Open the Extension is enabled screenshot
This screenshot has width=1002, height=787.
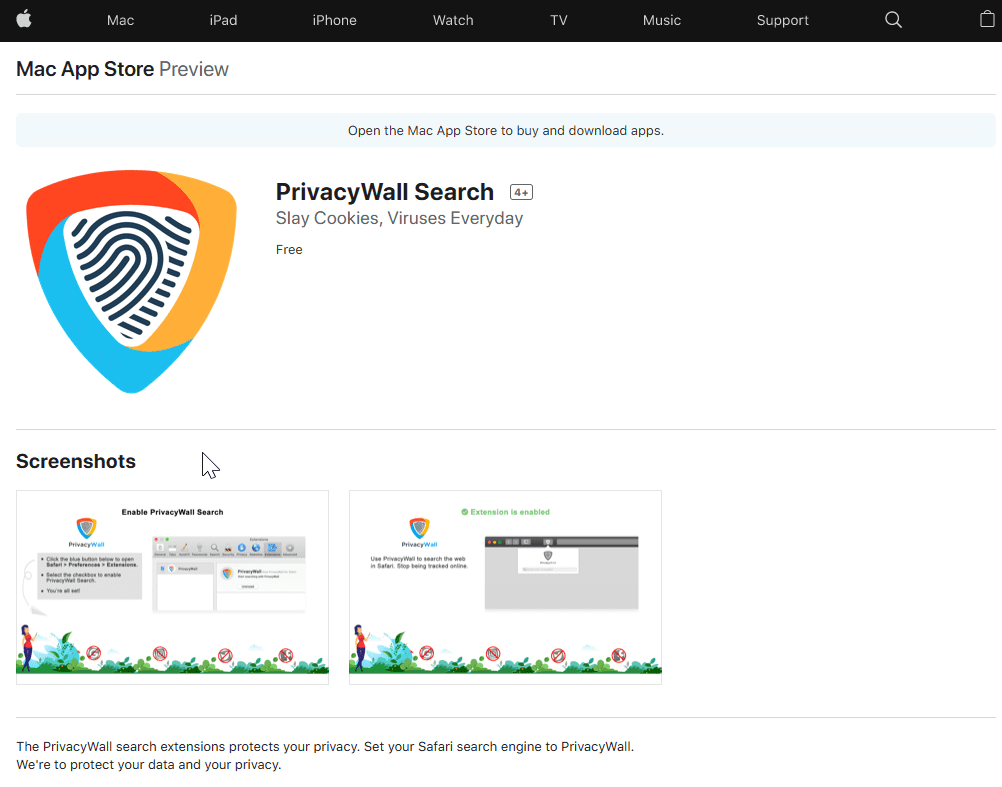(505, 587)
